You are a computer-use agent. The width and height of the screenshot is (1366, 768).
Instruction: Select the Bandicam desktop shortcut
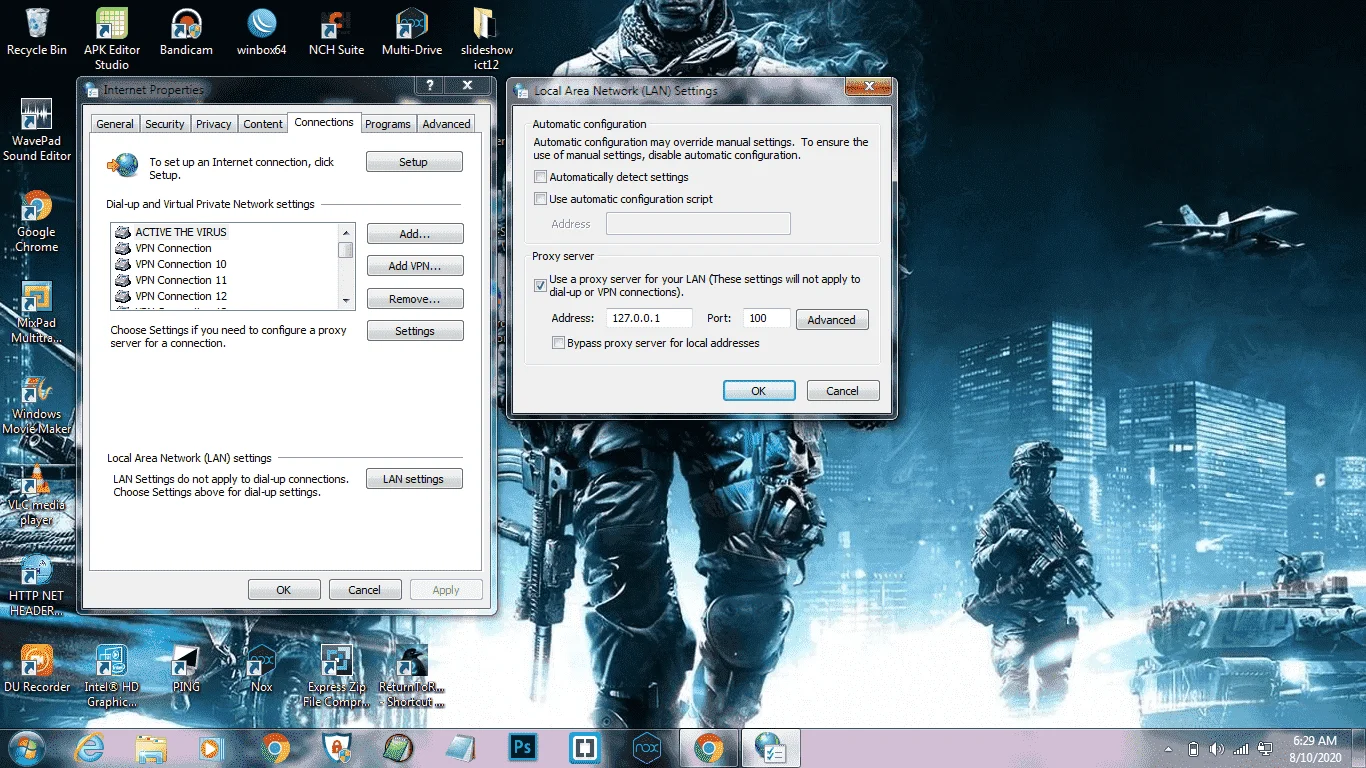187,32
